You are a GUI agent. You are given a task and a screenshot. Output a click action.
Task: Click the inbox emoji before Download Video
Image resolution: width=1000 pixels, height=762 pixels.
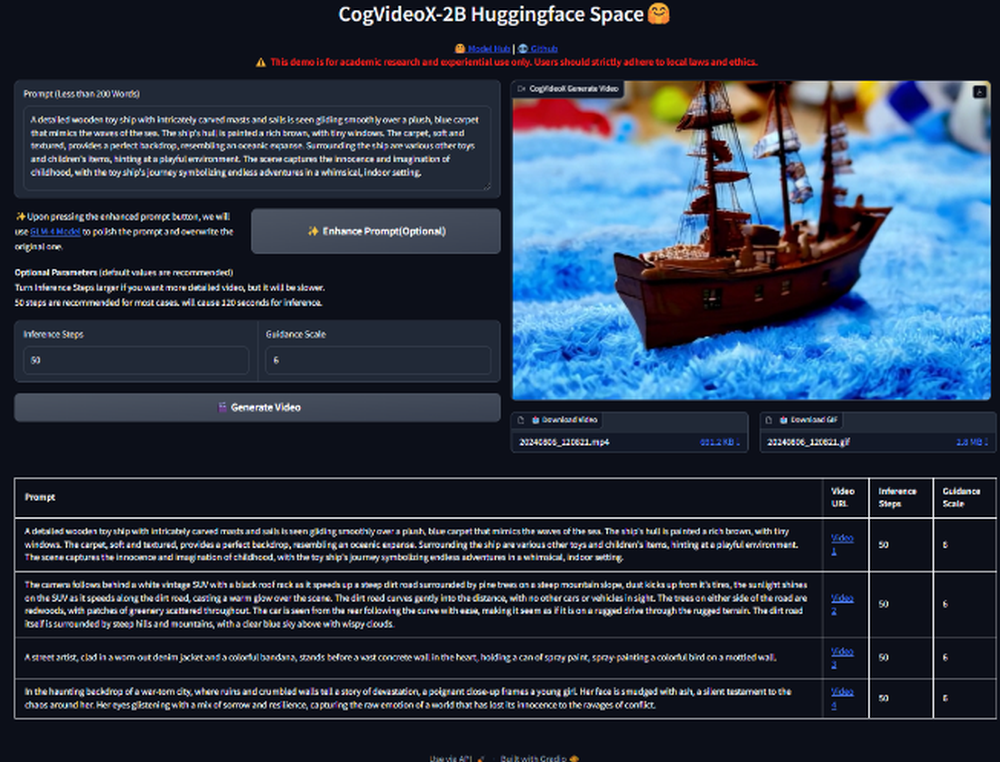click(536, 420)
